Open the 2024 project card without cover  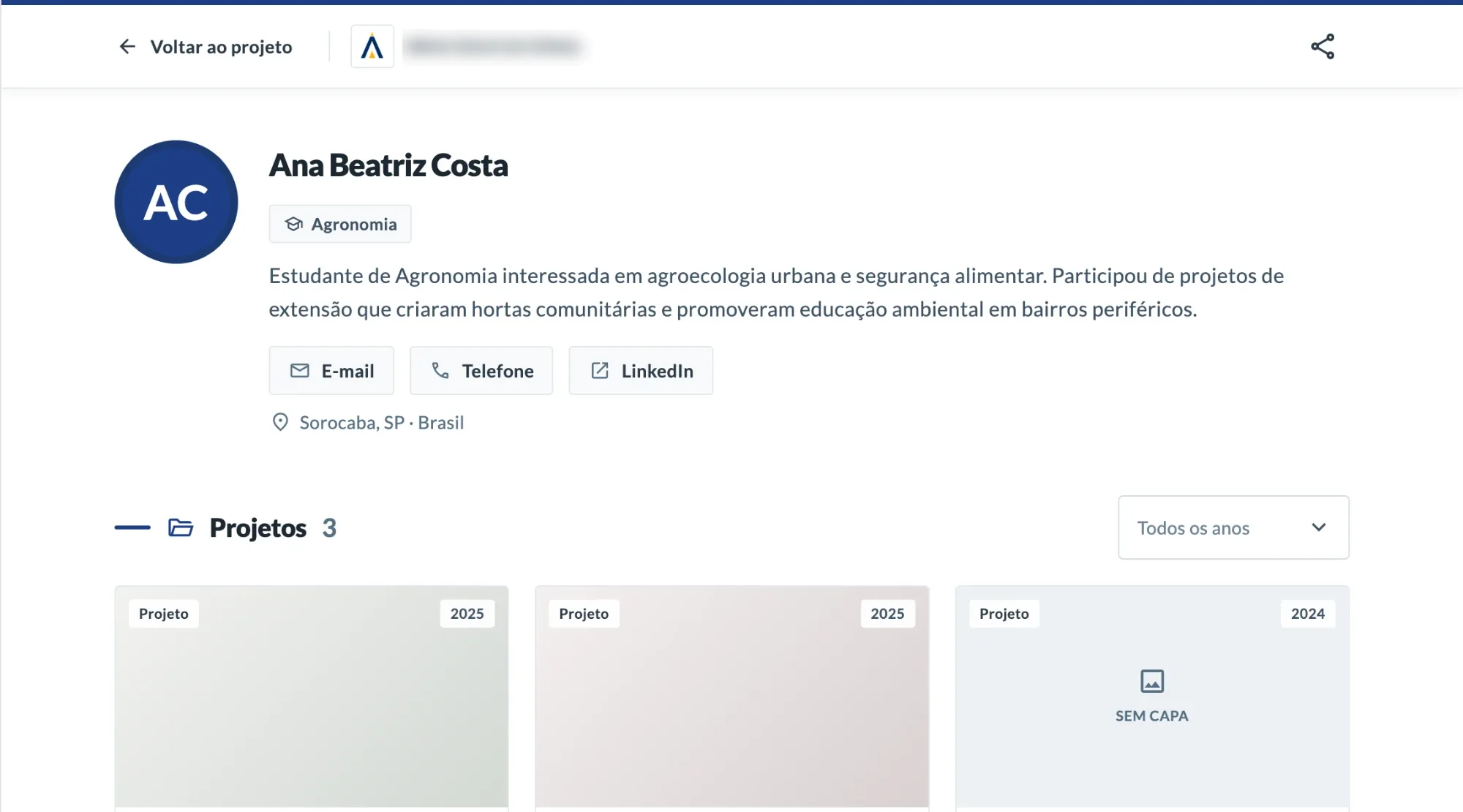click(x=1152, y=696)
